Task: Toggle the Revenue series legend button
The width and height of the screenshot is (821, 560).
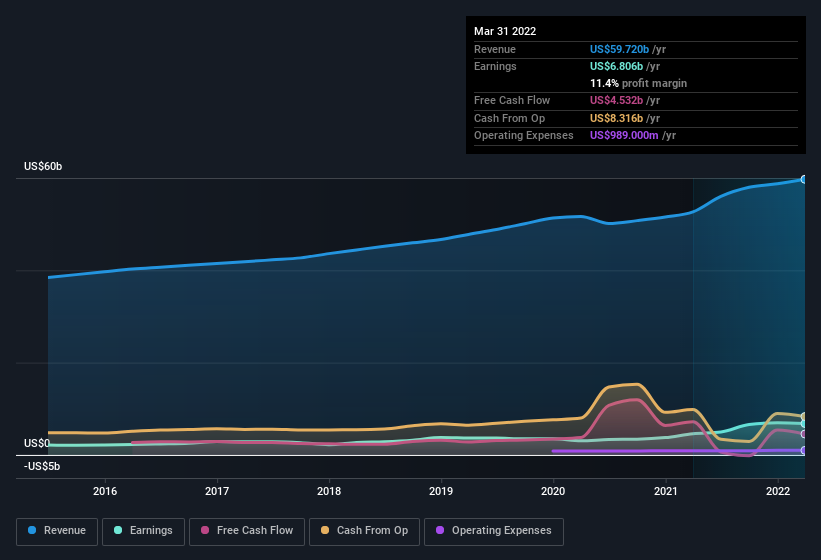Action: tap(57, 531)
